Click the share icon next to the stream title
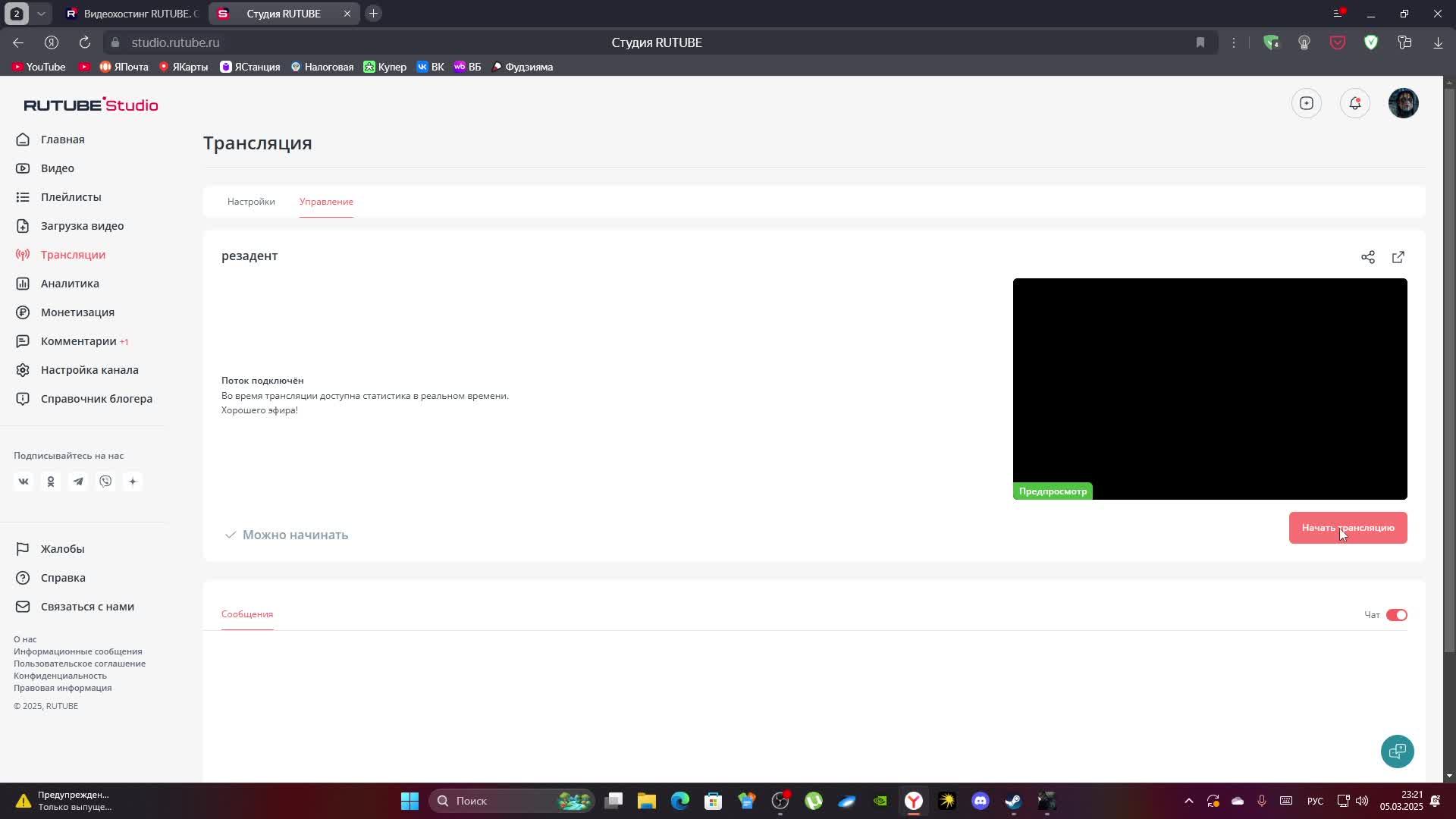1456x819 pixels. (x=1368, y=257)
